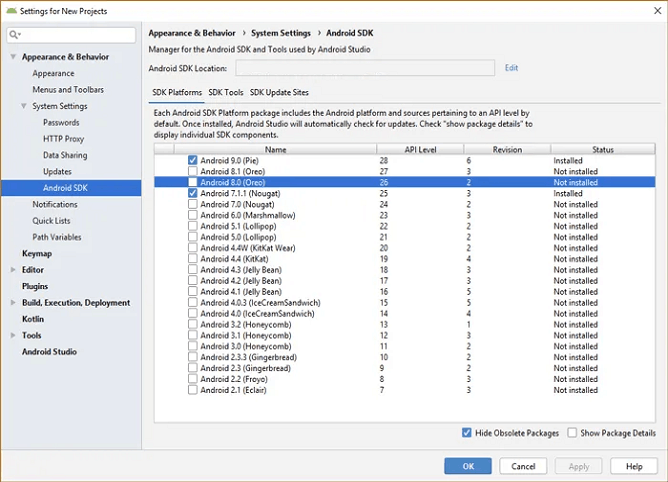The height and width of the screenshot is (482, 668).
Task: Select the Android 3.2 (Honeycomb) row text
Action: (x=246, y=324)
